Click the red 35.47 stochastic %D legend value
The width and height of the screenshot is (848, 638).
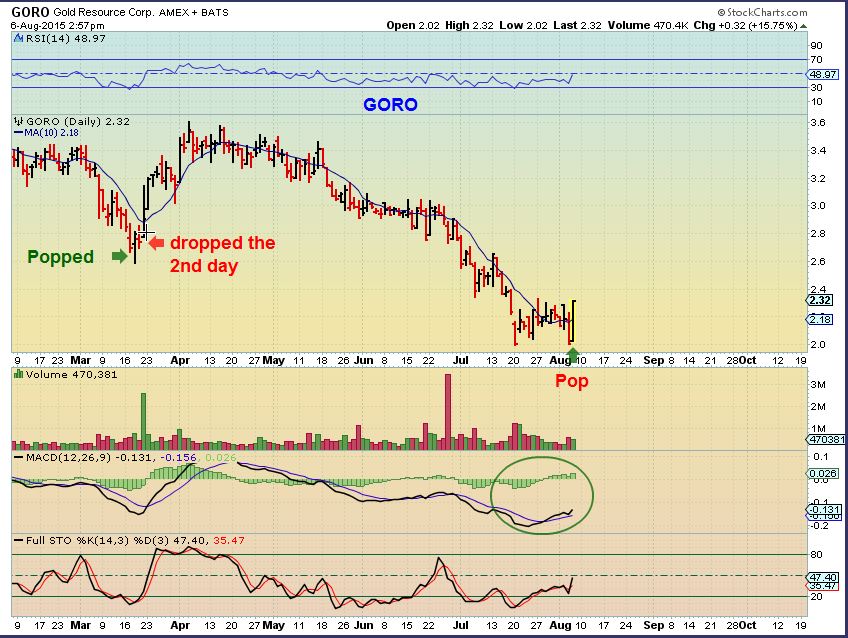click(229, 540)
